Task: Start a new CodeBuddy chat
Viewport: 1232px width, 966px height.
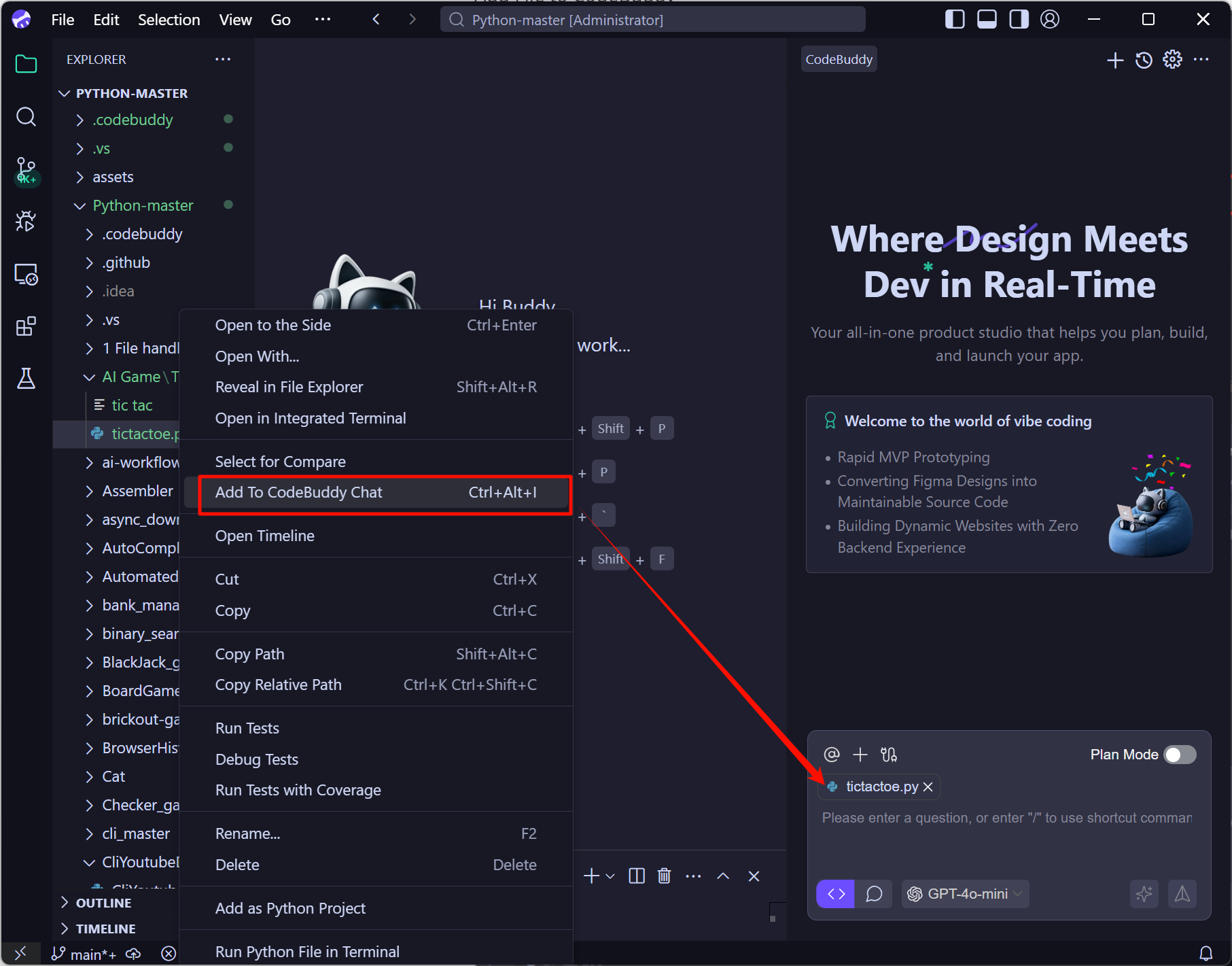Action: pyautogui.click(x=1114, y=61)
